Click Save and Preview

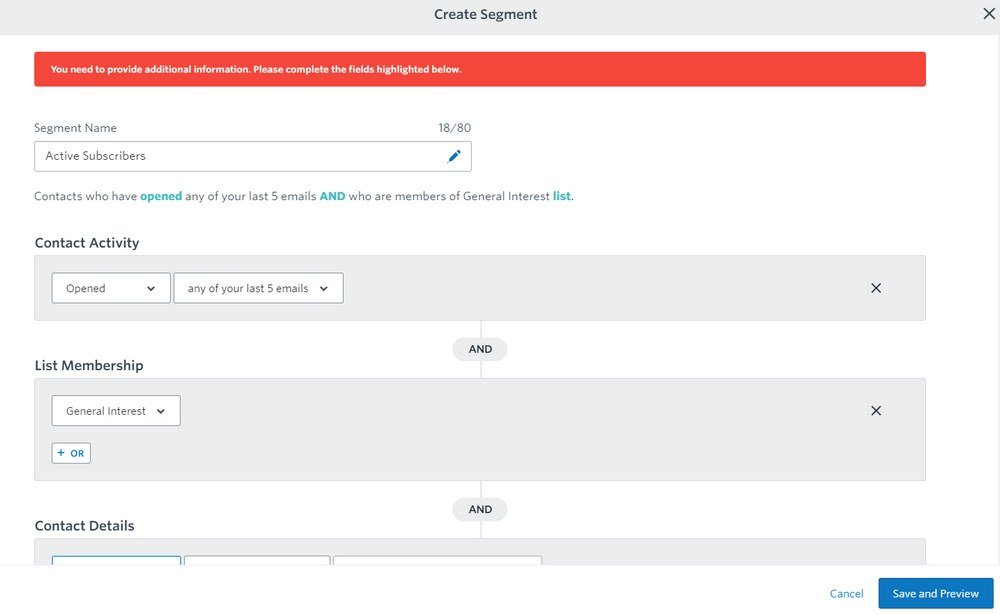(x=936, y=593)
